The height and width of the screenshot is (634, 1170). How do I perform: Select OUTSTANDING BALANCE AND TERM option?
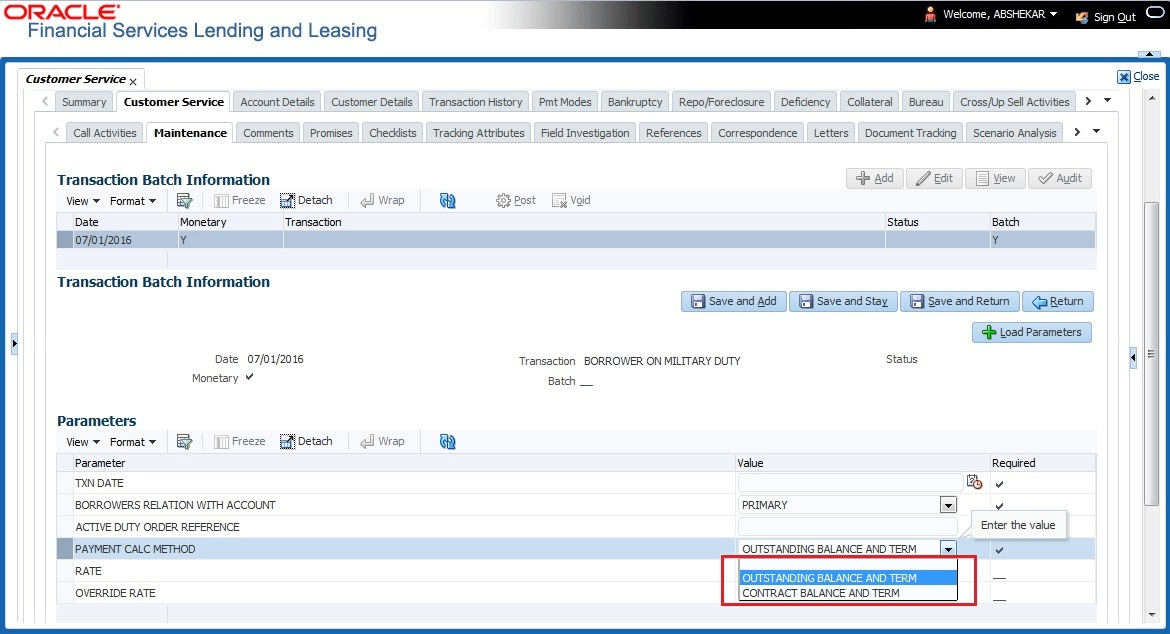(848, 578)
